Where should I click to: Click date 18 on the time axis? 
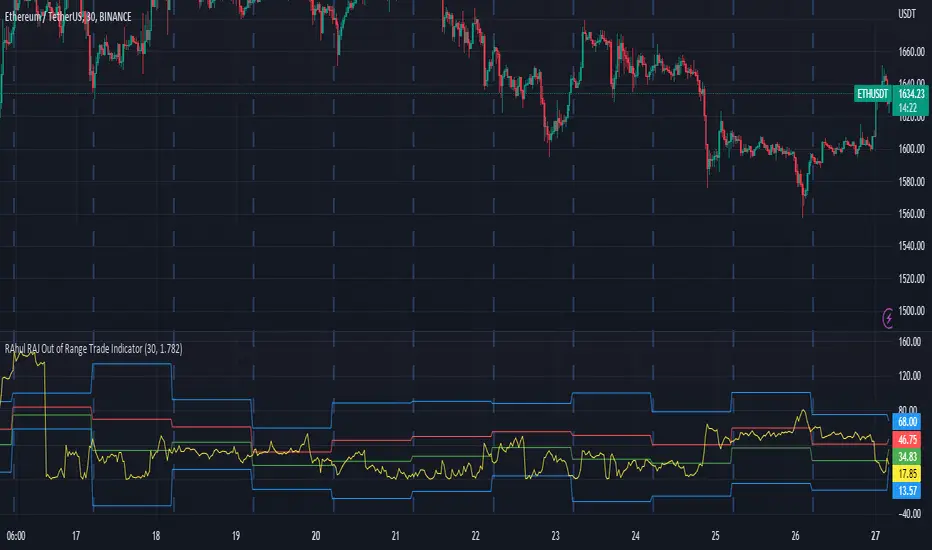156,536
